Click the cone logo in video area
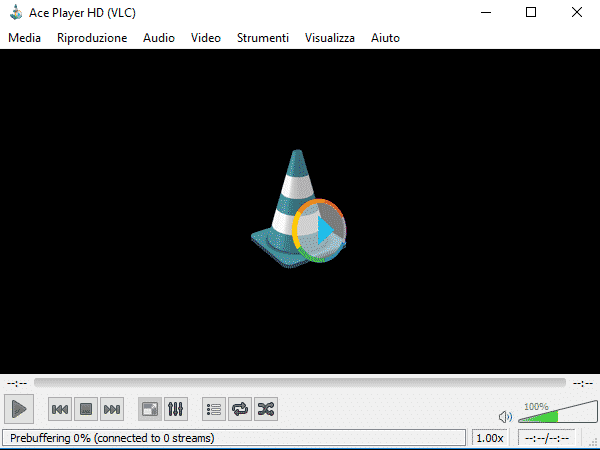 tap(298, 209)
